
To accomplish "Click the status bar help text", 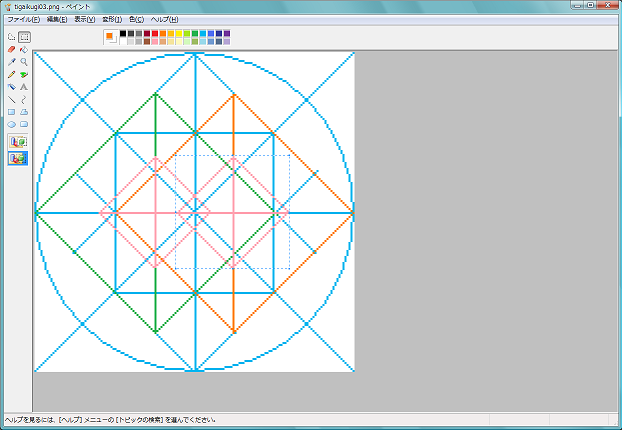I will [111, 420].
